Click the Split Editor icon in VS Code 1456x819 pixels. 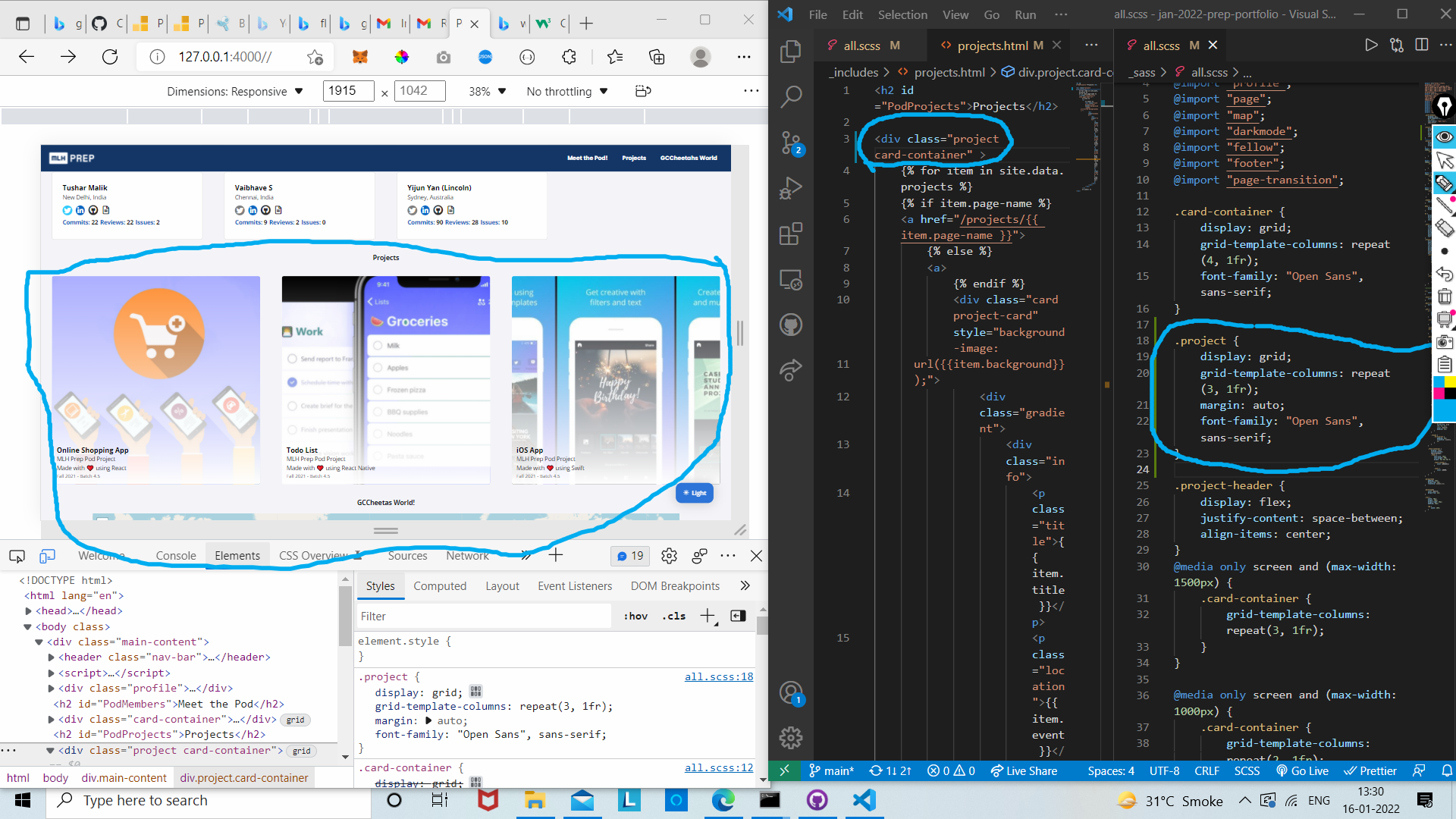pos(1421,45)
